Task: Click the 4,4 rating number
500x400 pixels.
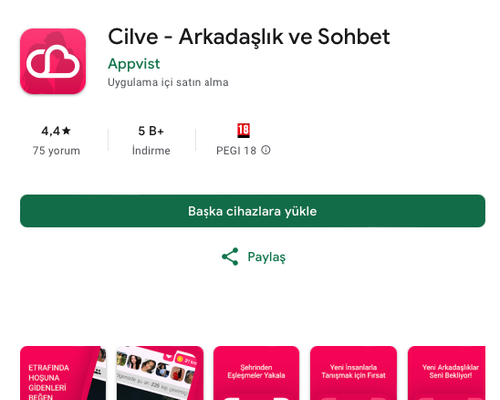Action: 51,131
